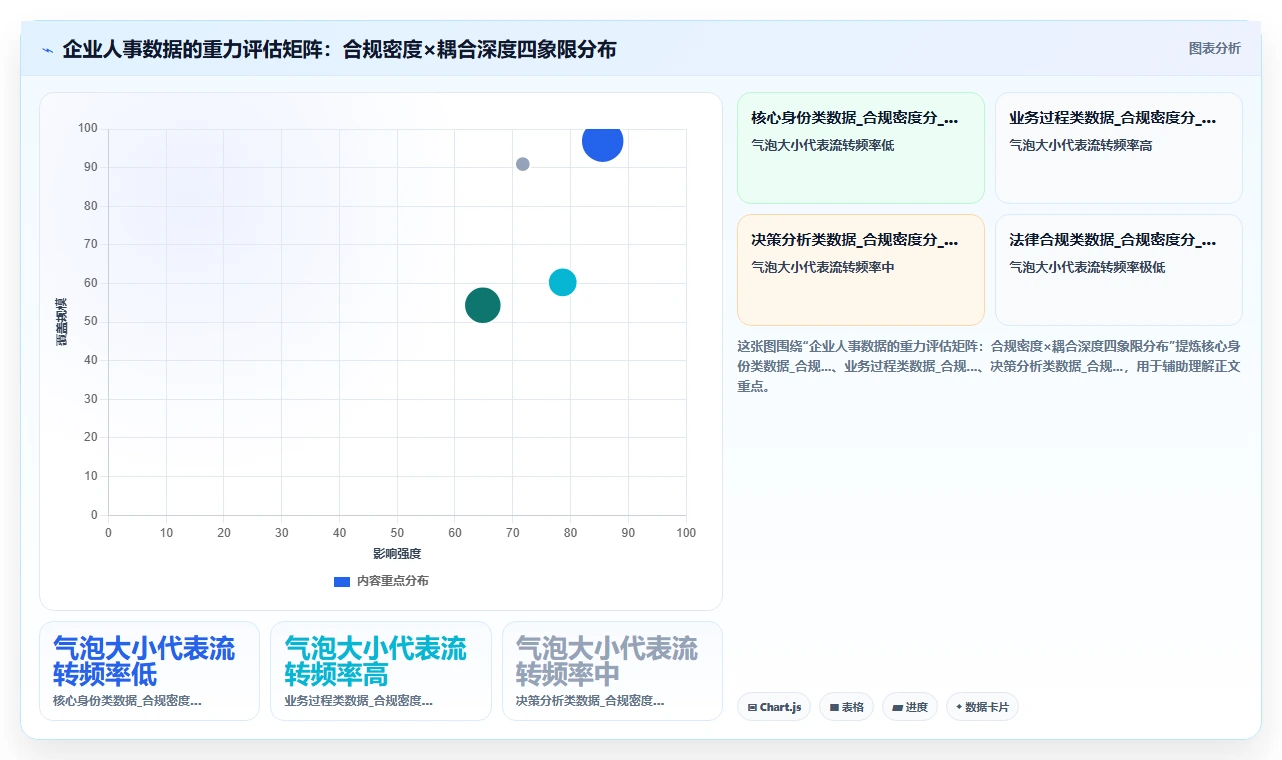
Task: Select the 表格 tag
Action: point(846,707)
